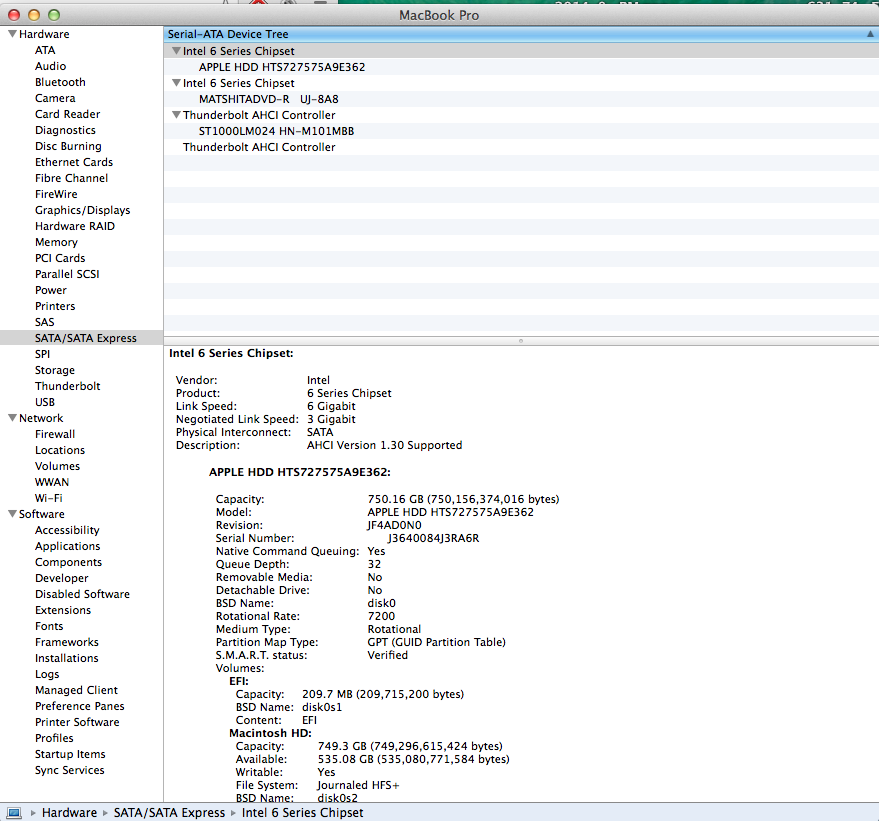The width and height of the screenshot is (879, 821).
Task: Open Applications list under Software
Action: [67, 546]
